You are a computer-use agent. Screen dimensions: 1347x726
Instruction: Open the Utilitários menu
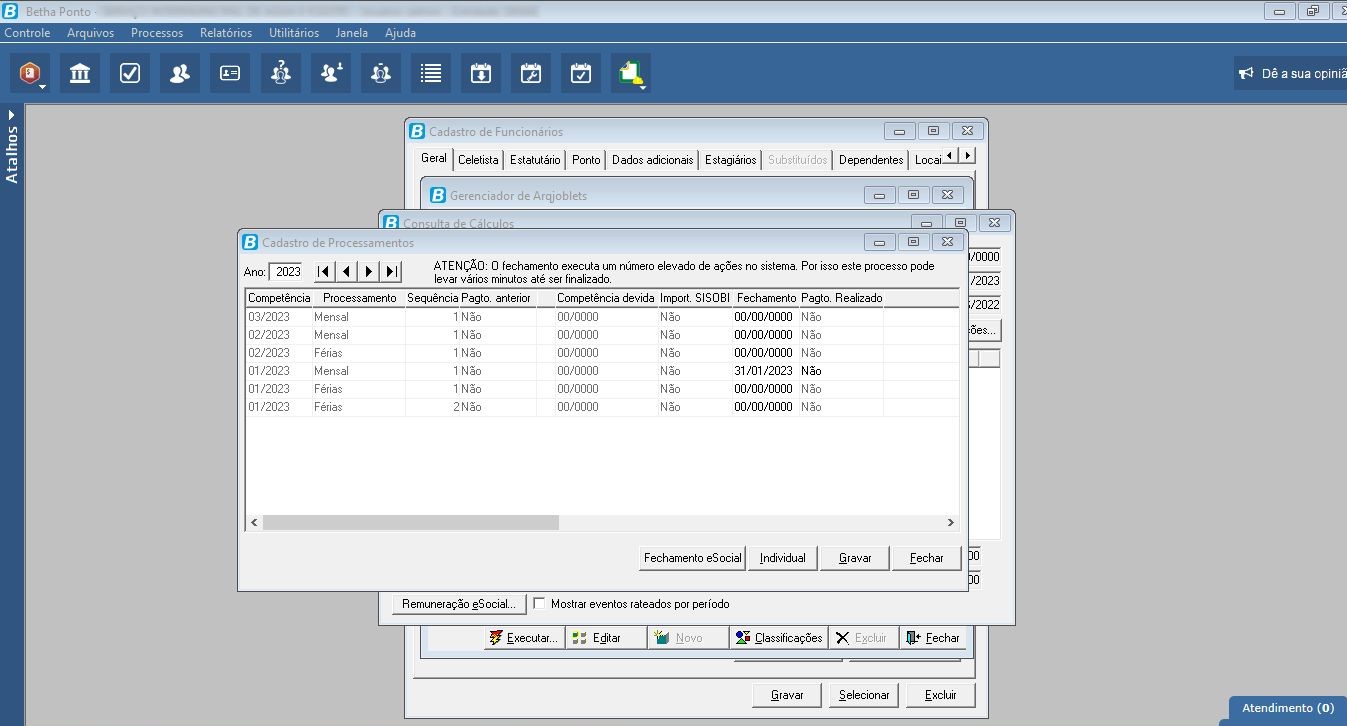pos(294,33)
